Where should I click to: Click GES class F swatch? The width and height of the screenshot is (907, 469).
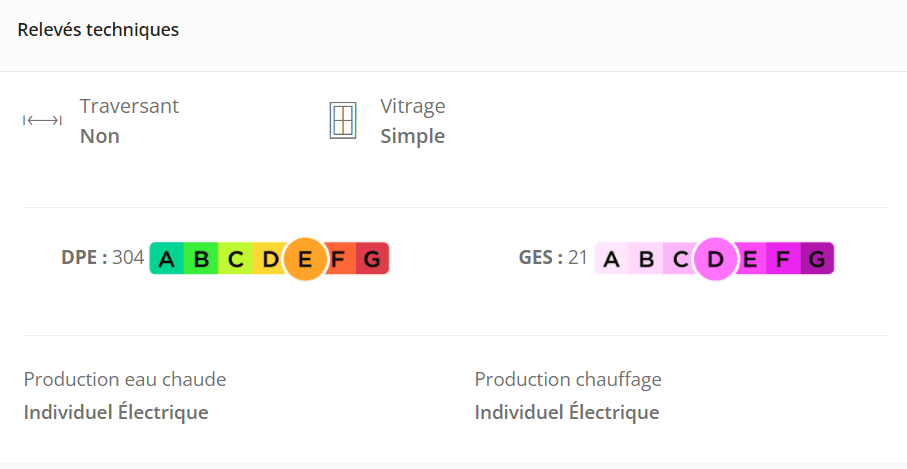783,260
